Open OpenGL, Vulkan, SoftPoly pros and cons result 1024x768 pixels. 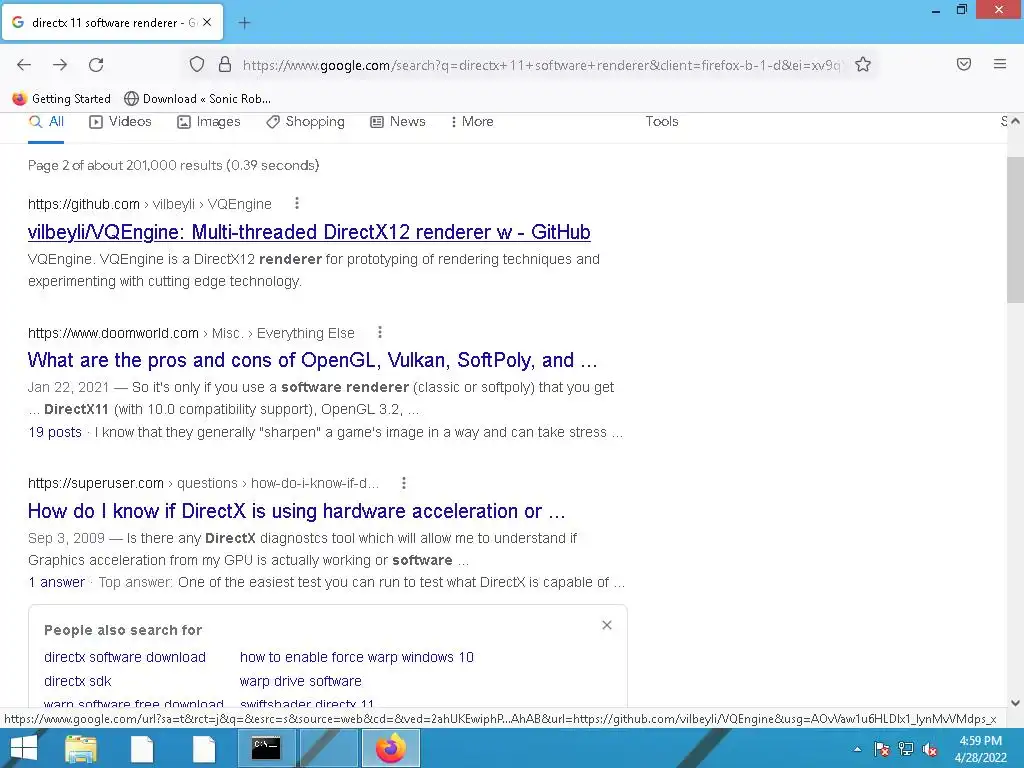coord(312,360)
